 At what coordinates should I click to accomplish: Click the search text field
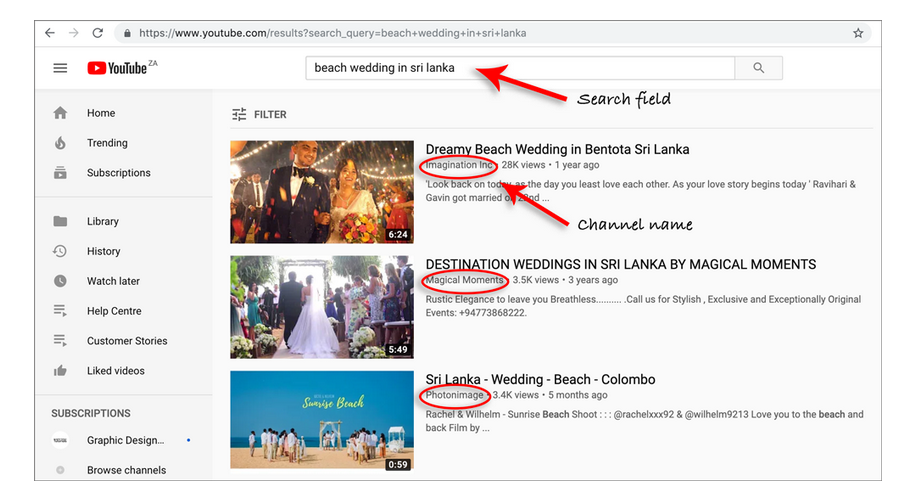(520, 68)
